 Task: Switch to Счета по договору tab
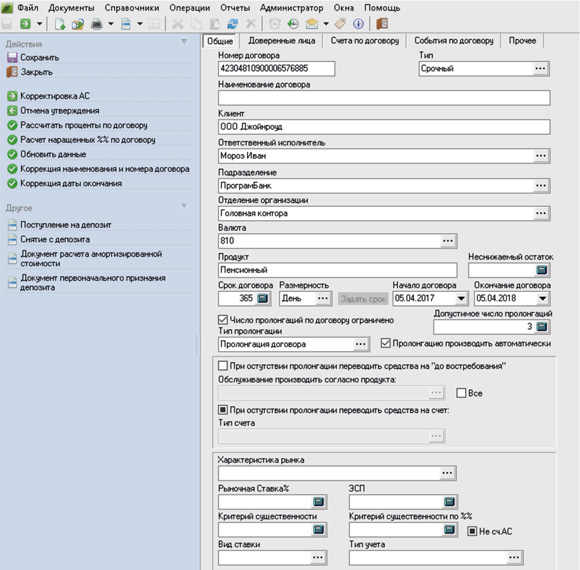click(365, 41)
